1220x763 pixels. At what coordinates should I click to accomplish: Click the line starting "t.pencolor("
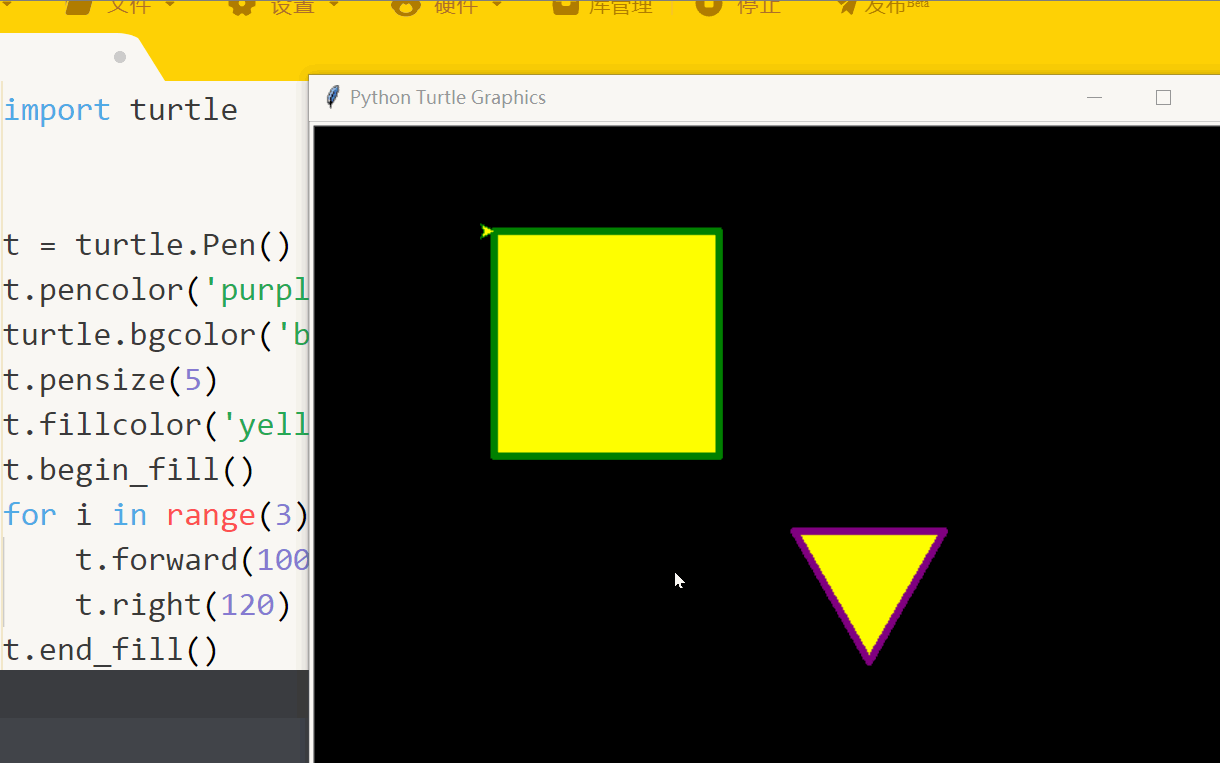coord(156,290)
